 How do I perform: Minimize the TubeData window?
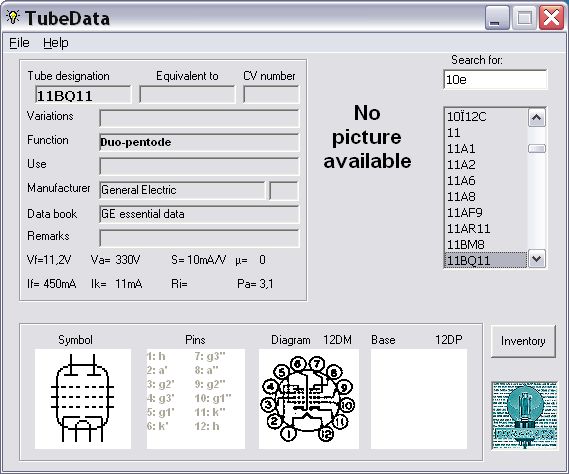tap(497, 18)
